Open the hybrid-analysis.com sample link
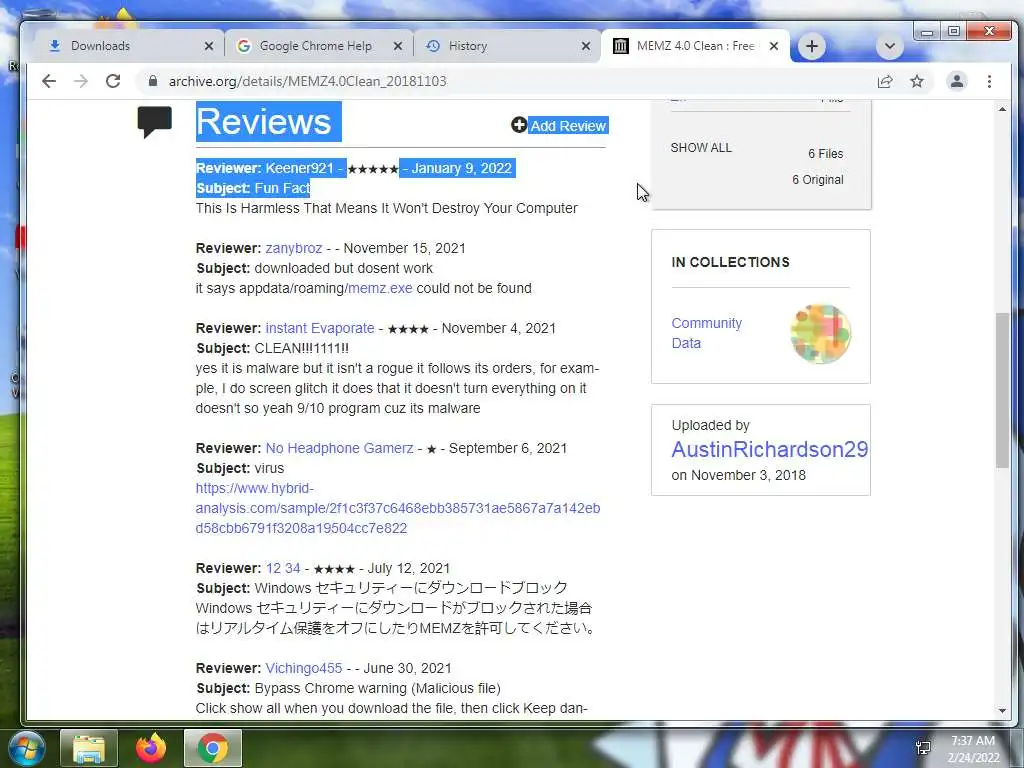Viewport: 1024px width, 768px height. pyautogui.click(x=397, y=508)
